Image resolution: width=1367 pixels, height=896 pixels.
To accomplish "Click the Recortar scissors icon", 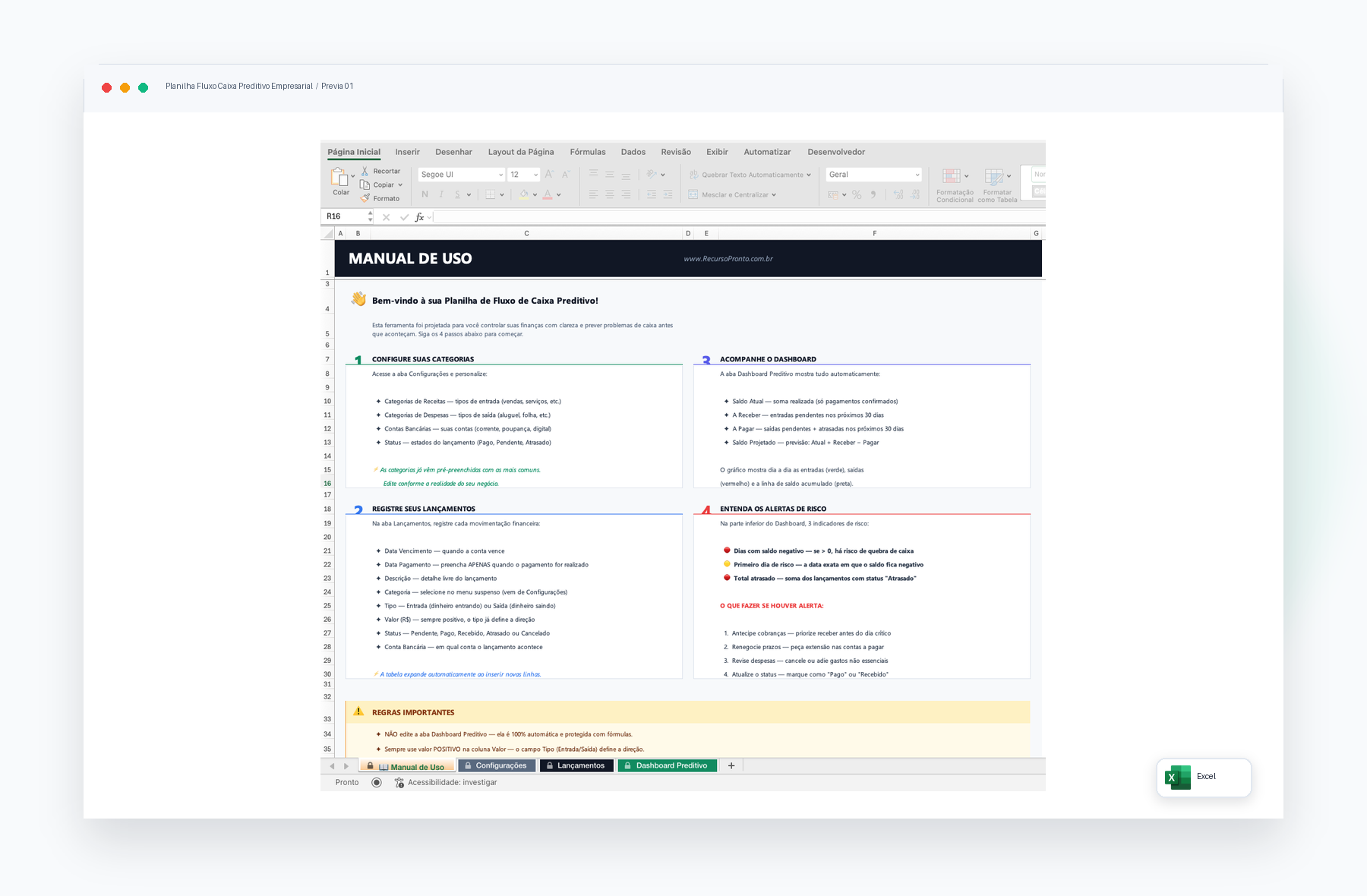I will (x=365, y=171).
